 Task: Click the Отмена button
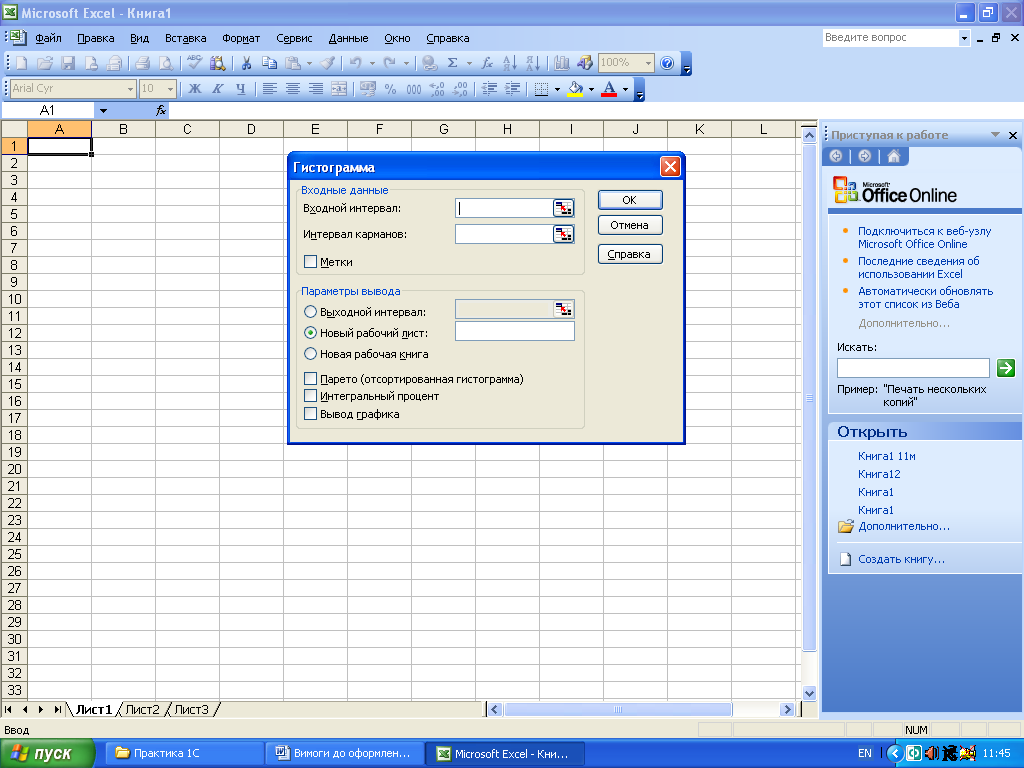point(630,225)
